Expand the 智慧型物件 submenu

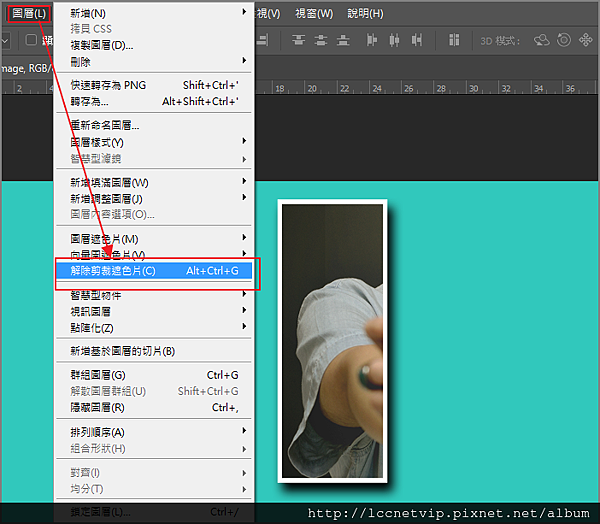[x=153, y=295]
